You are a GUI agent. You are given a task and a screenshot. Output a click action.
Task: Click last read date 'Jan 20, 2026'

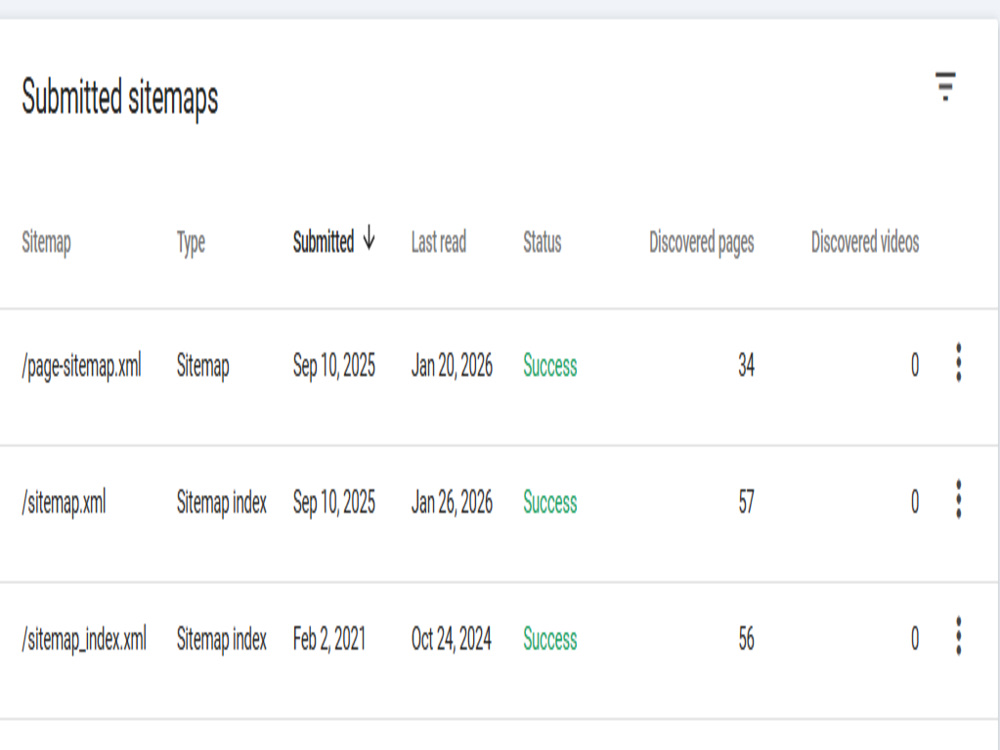pyautogui.click(x=452, y=366)
